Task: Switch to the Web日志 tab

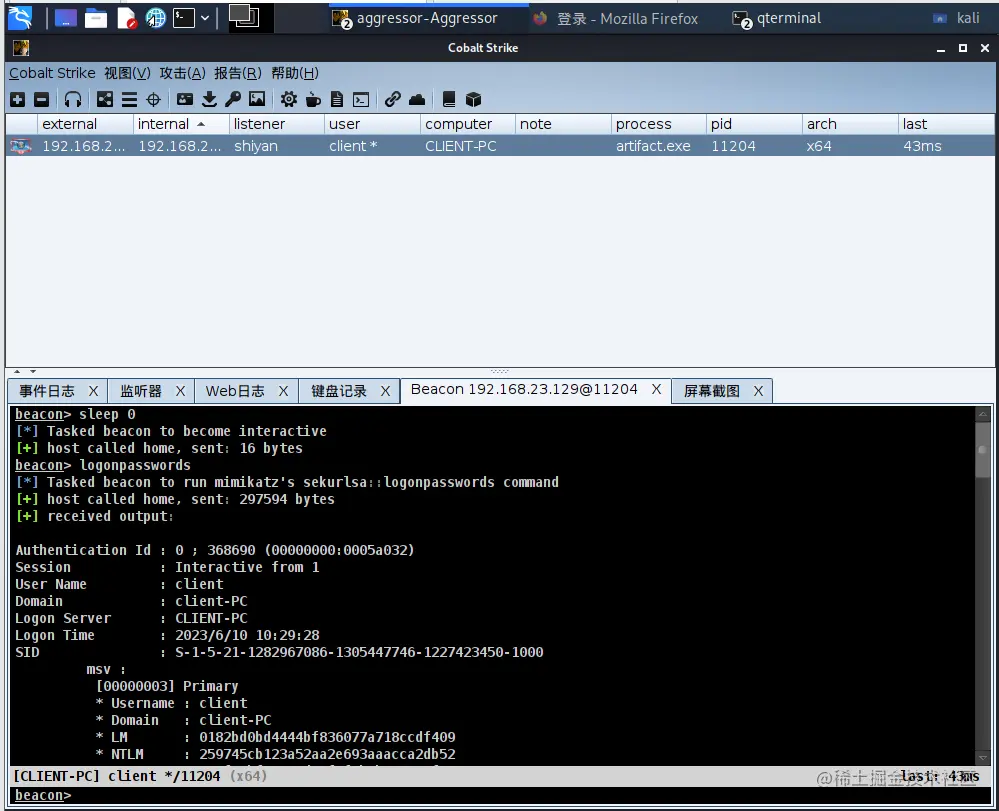Action: tap(234, 391)
